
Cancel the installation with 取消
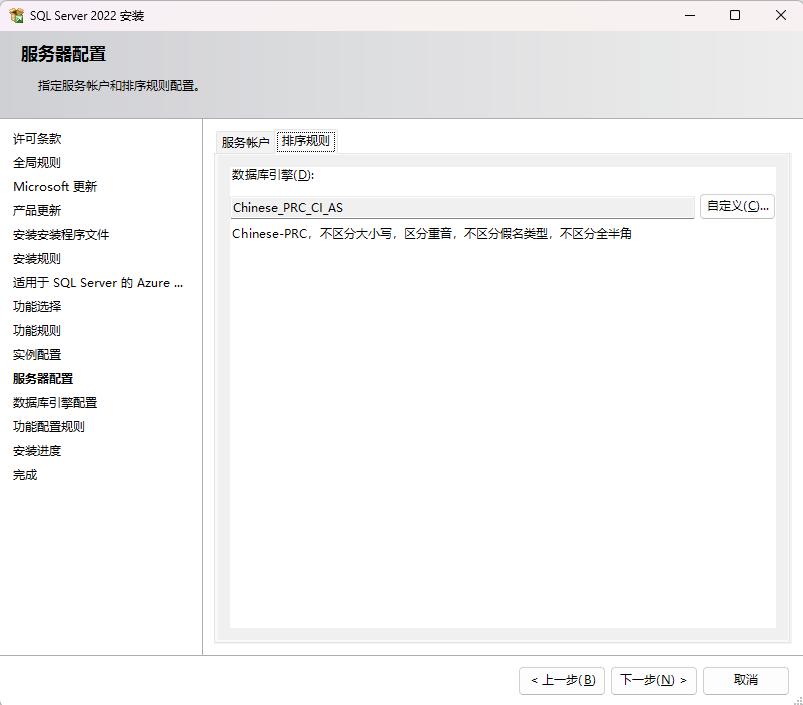(x=745, y=680)
